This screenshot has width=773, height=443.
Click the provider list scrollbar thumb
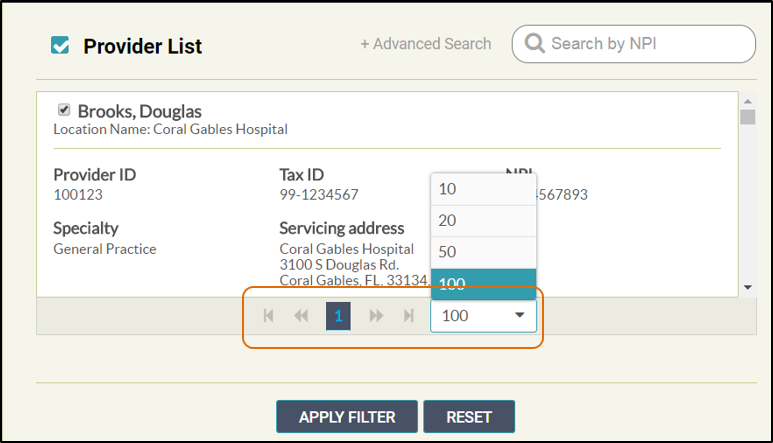click(747, 117)
